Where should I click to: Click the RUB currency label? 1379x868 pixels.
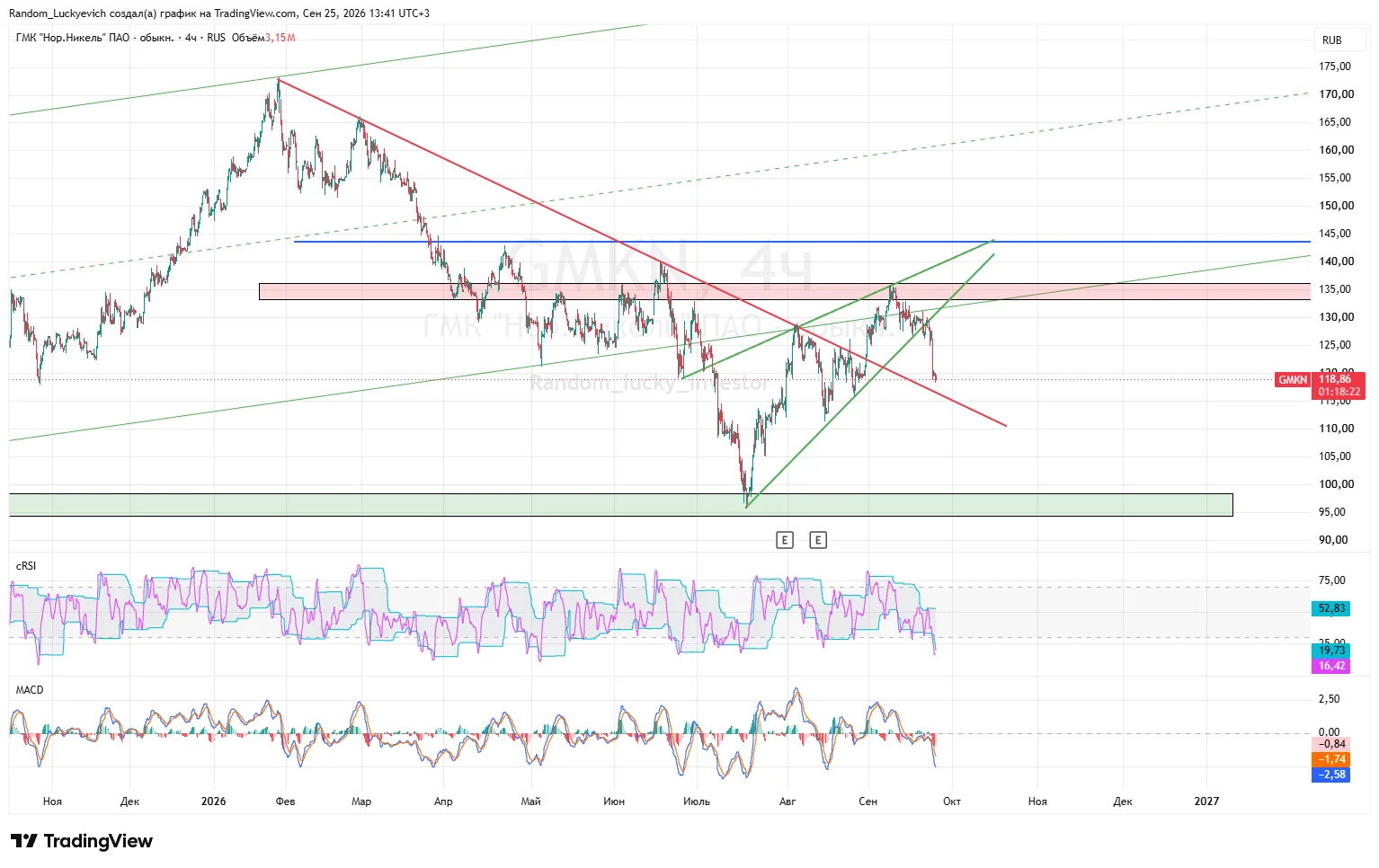coord(1332,40)
